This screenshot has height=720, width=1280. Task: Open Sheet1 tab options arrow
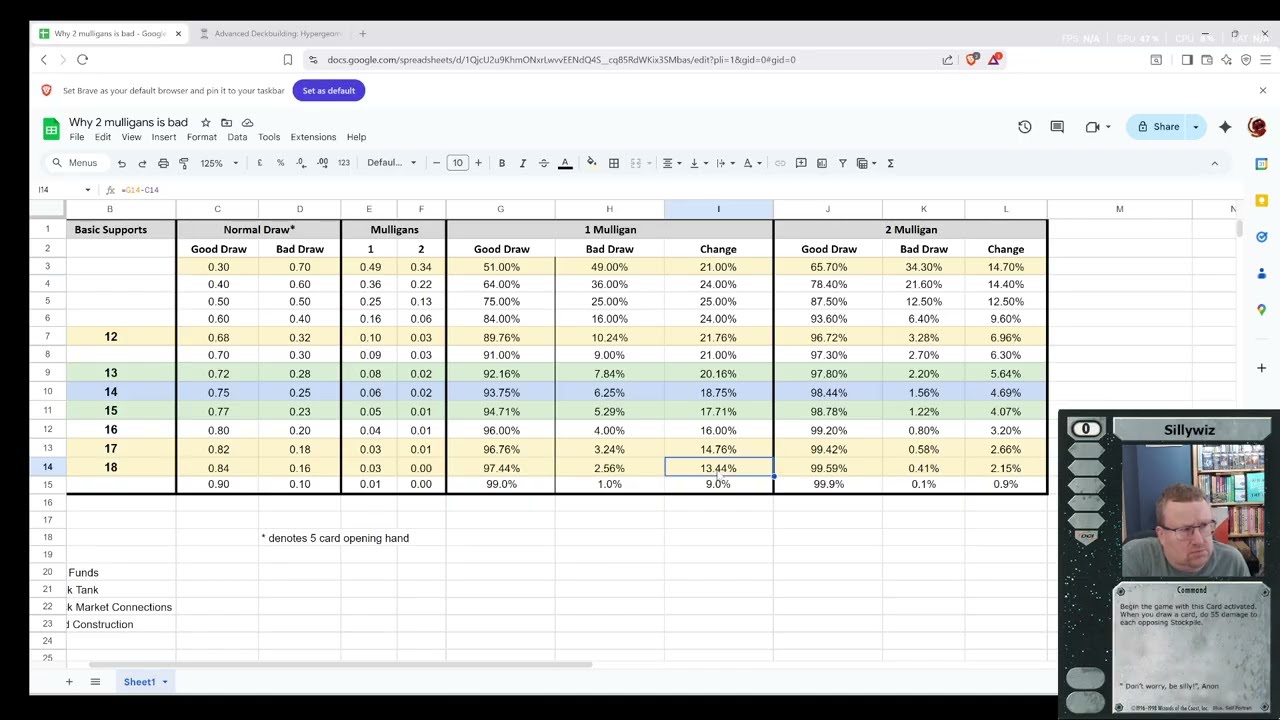click(164, 682)
